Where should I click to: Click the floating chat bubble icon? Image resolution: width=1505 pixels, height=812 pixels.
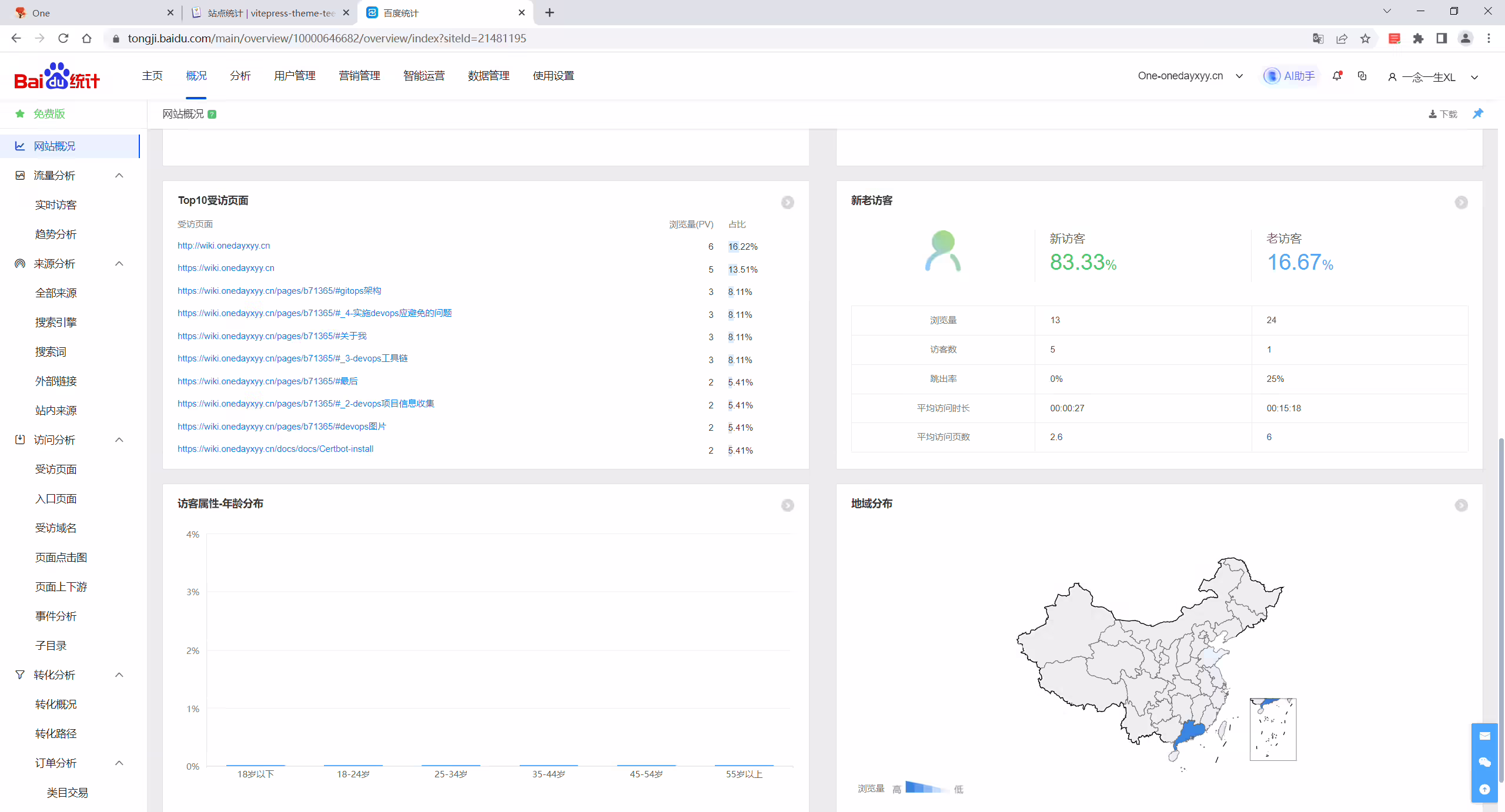[x=1484, y=763]
